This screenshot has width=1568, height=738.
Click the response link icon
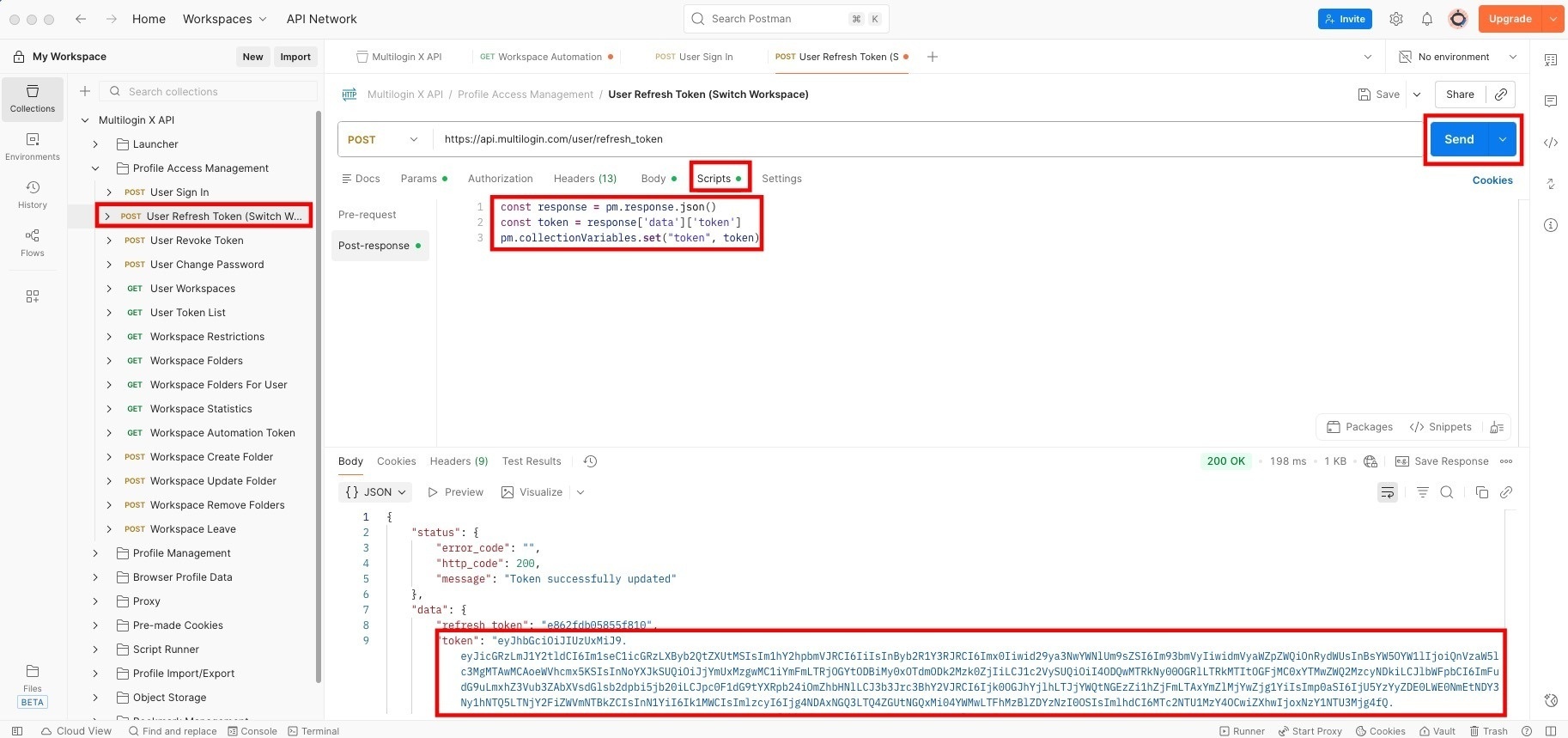(1506, 492)
